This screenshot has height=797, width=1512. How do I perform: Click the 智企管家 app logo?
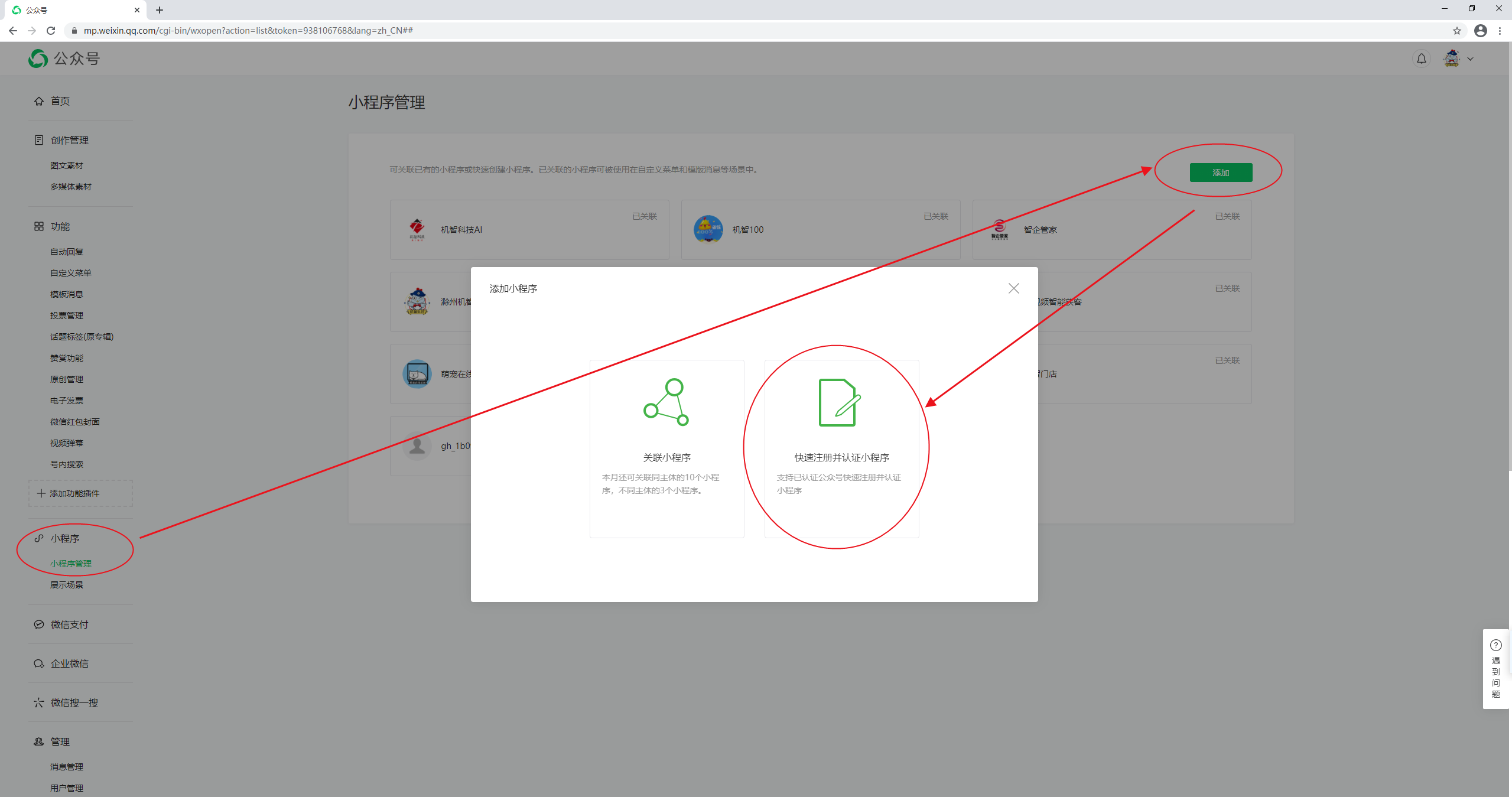[999, 229]
